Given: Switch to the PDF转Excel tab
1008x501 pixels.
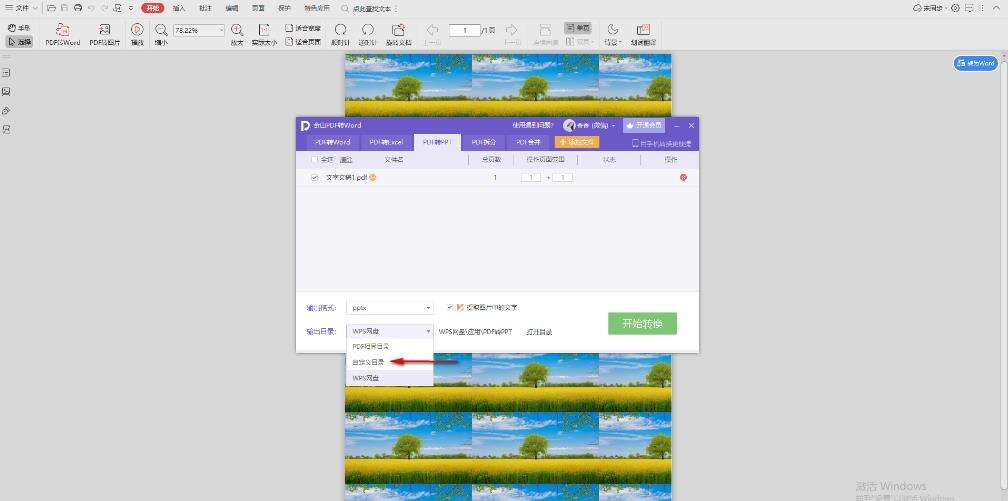Looking at the screenshot, I should point(386,142).
